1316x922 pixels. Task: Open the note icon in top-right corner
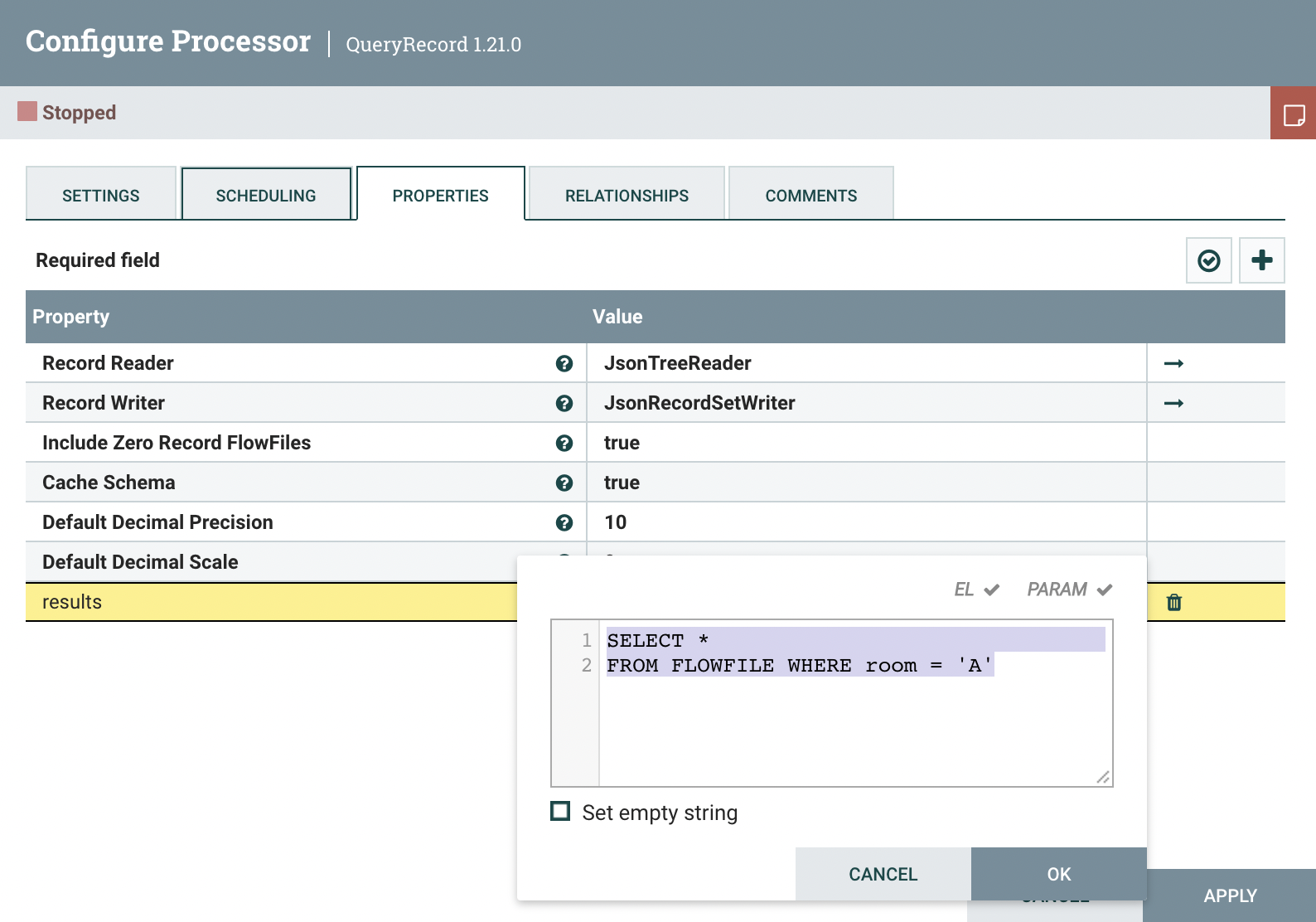(1293, 114)
